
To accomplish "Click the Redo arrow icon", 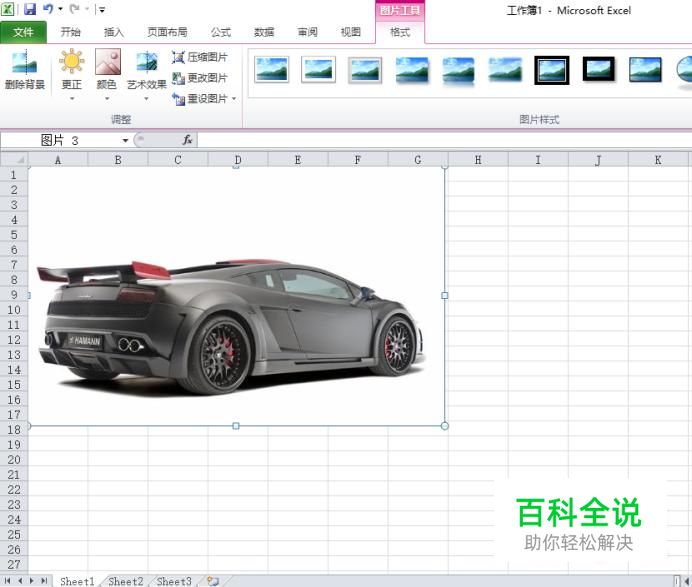I will [x=74, y=8].
